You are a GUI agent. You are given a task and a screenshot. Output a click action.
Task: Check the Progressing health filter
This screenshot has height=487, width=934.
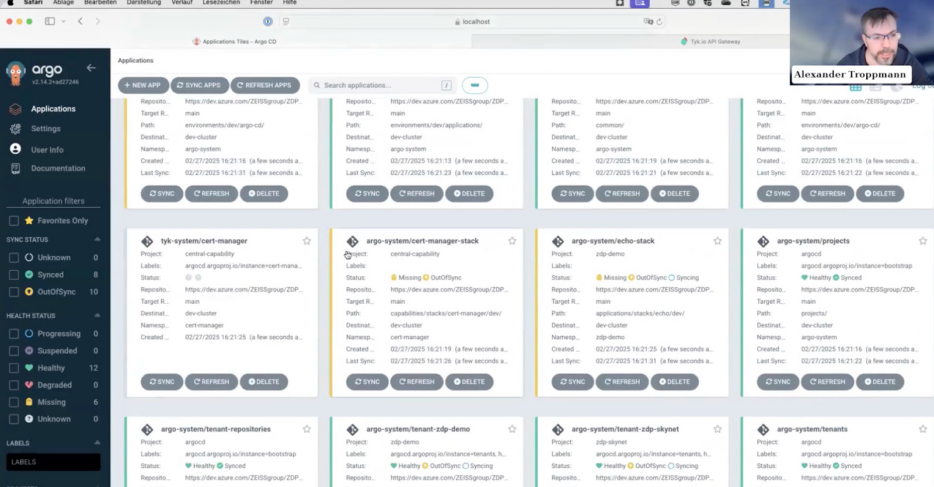point(14,334)
